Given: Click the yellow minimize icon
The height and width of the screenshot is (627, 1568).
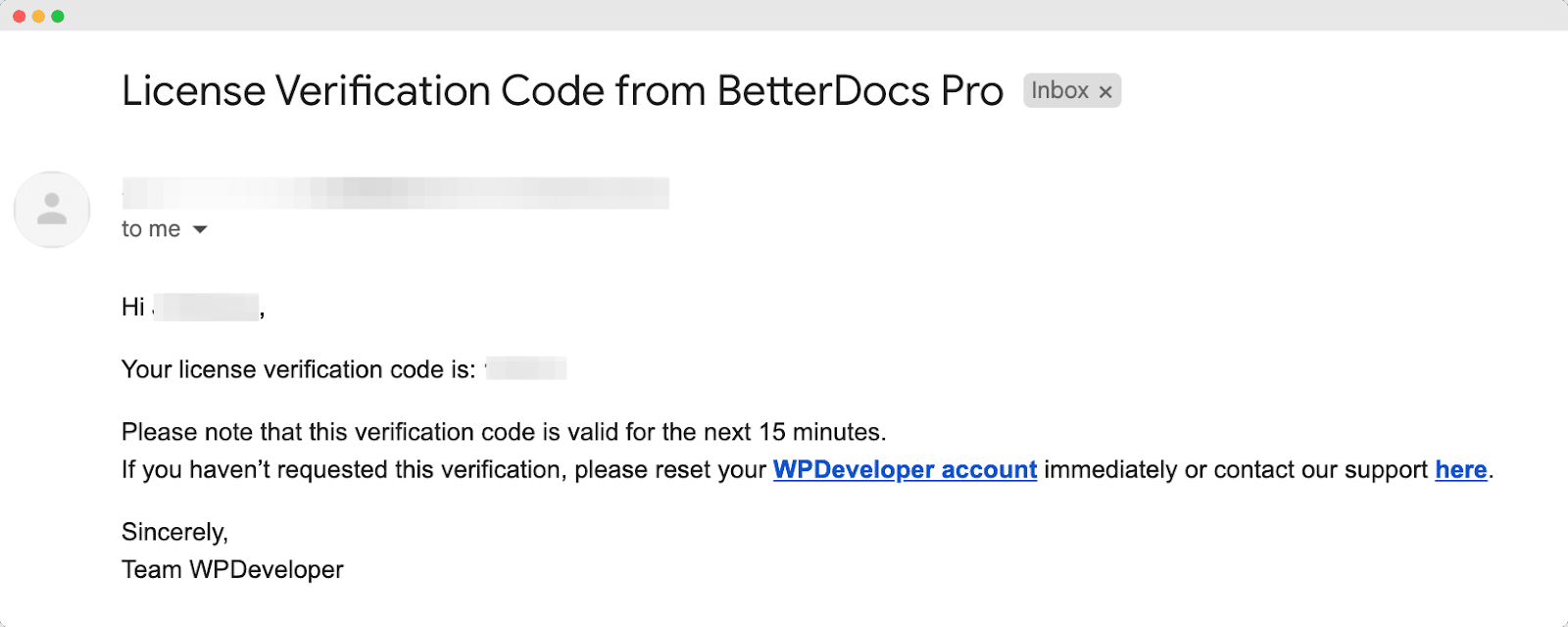Looking at the screenshot, I should click(x=40, y=15).
